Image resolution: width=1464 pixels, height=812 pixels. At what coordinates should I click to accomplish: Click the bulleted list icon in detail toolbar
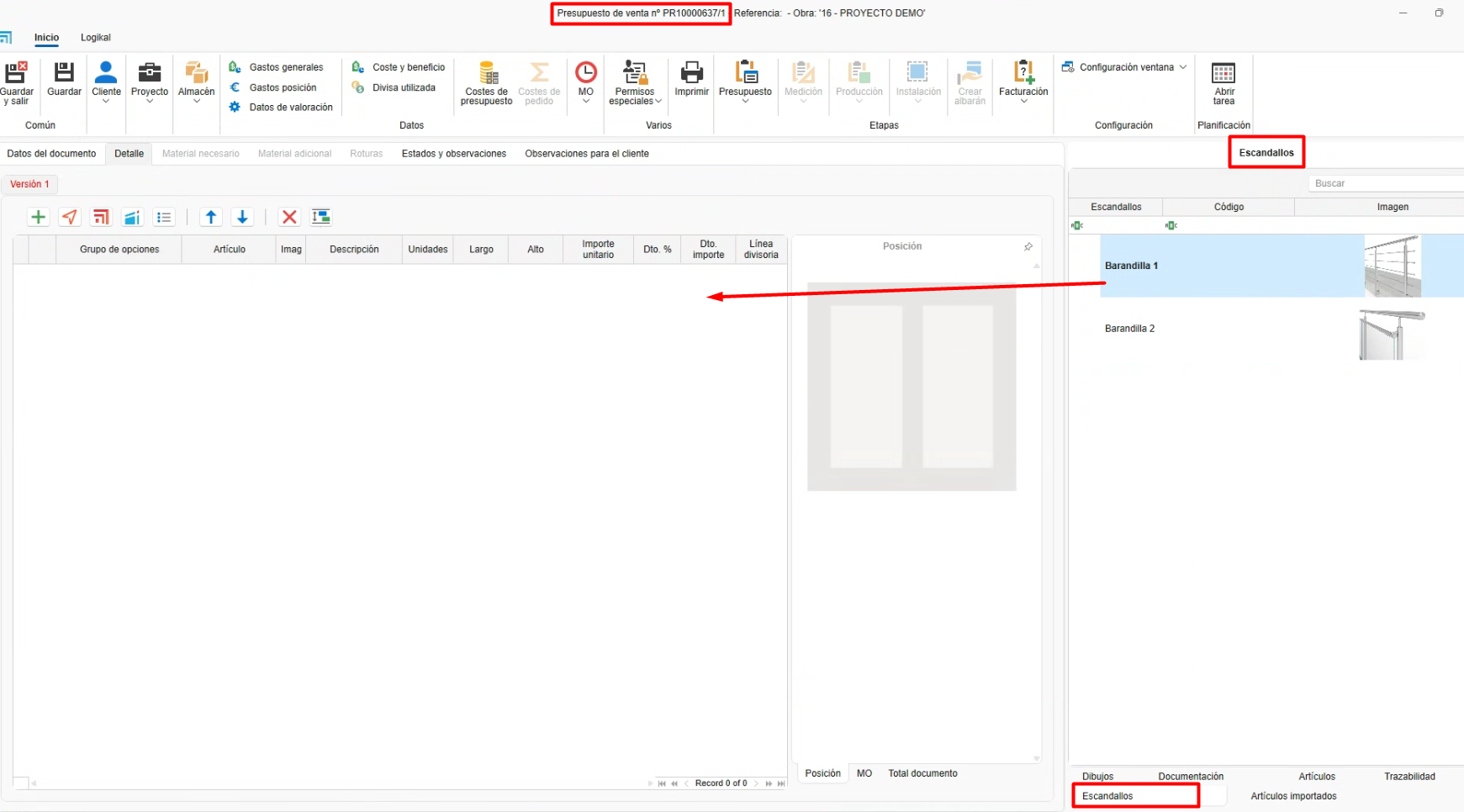pyautogui.click(x=164, y=217)
